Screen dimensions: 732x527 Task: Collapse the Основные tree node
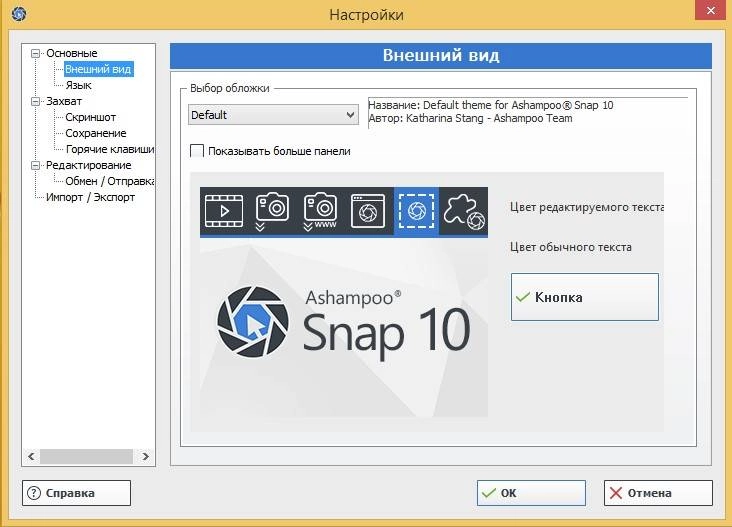pyautogui.click(x=35, y=53)
